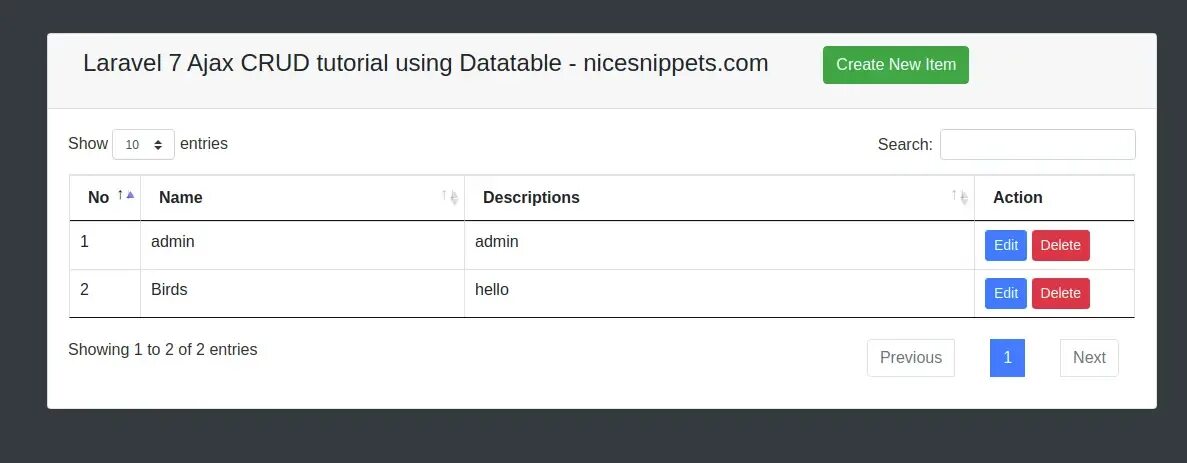Edit the Birds row

1005,293
